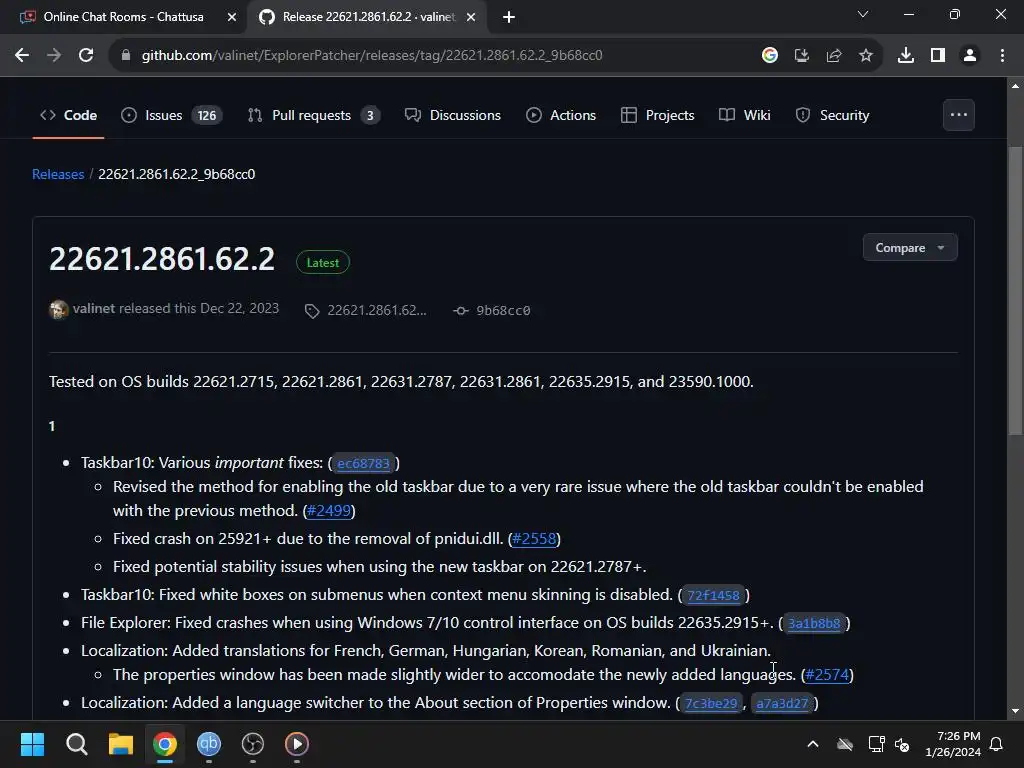Open the notifications bell icon
1024x768 pixels.
point(997,744)
